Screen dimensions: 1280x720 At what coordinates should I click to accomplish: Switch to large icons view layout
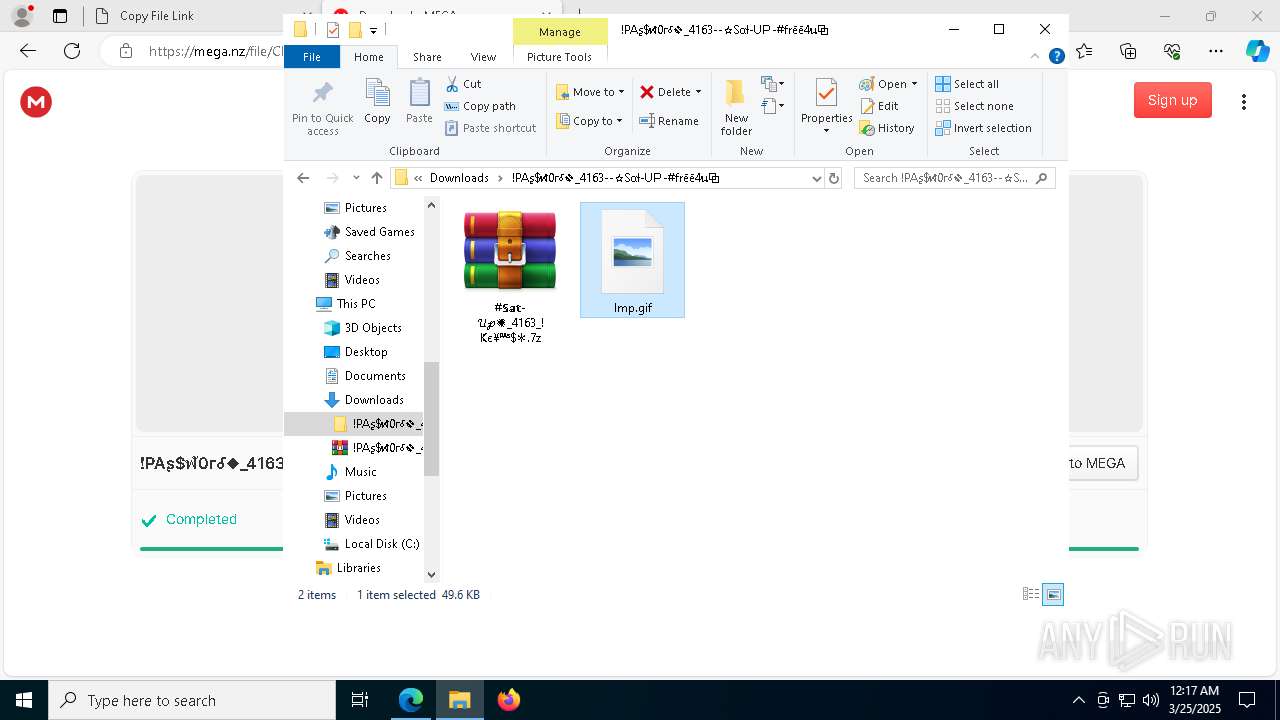pyautogui.click(x=1053, y=595)
